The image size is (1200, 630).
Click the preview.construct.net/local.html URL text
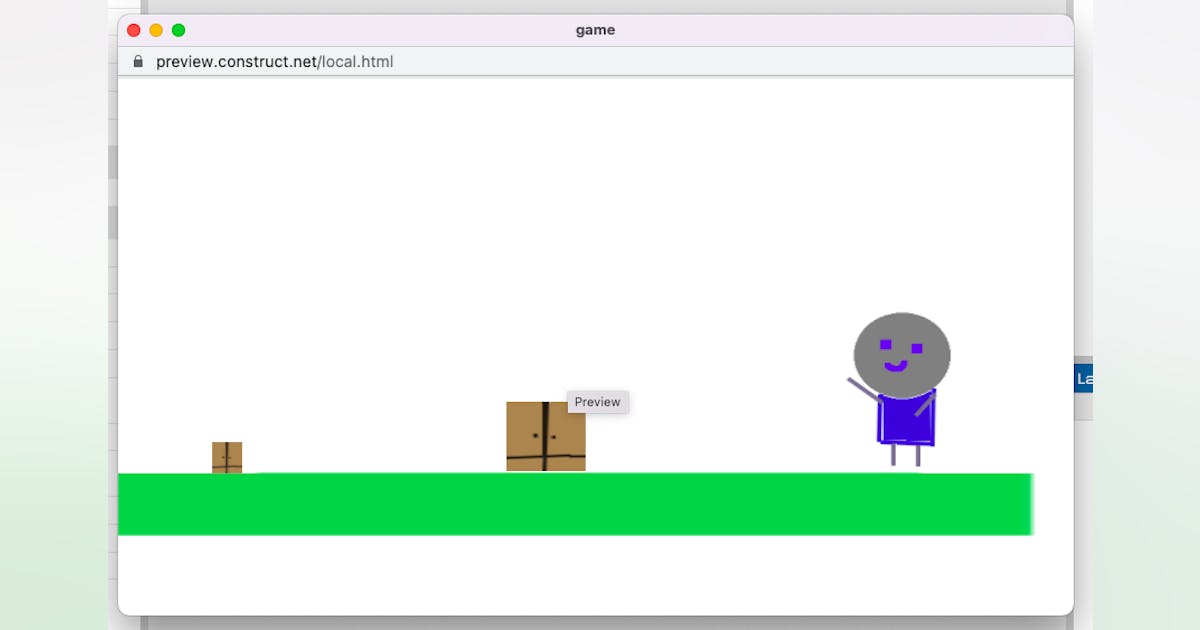pos(274,62)
